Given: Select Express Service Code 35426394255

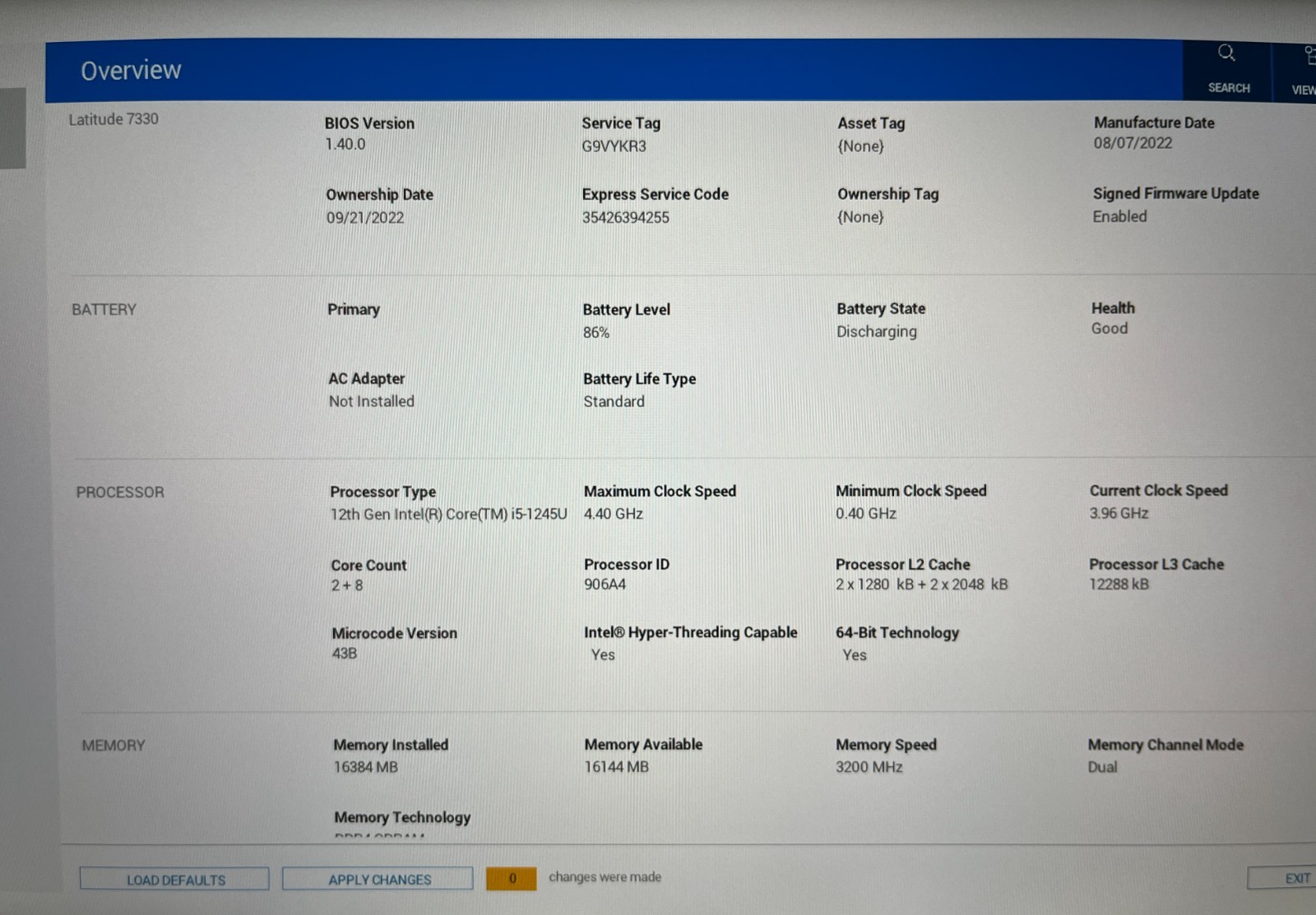Looking at the screenshot, I should pyautogui.click(x=625, y=218).
